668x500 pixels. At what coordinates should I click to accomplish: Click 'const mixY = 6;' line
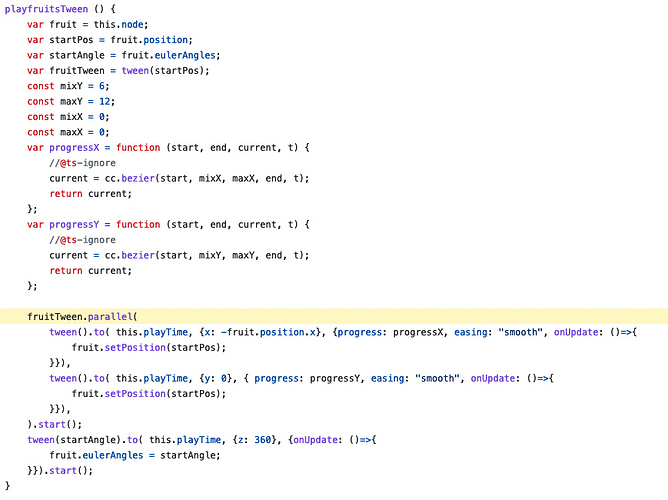tap(68, 86)
